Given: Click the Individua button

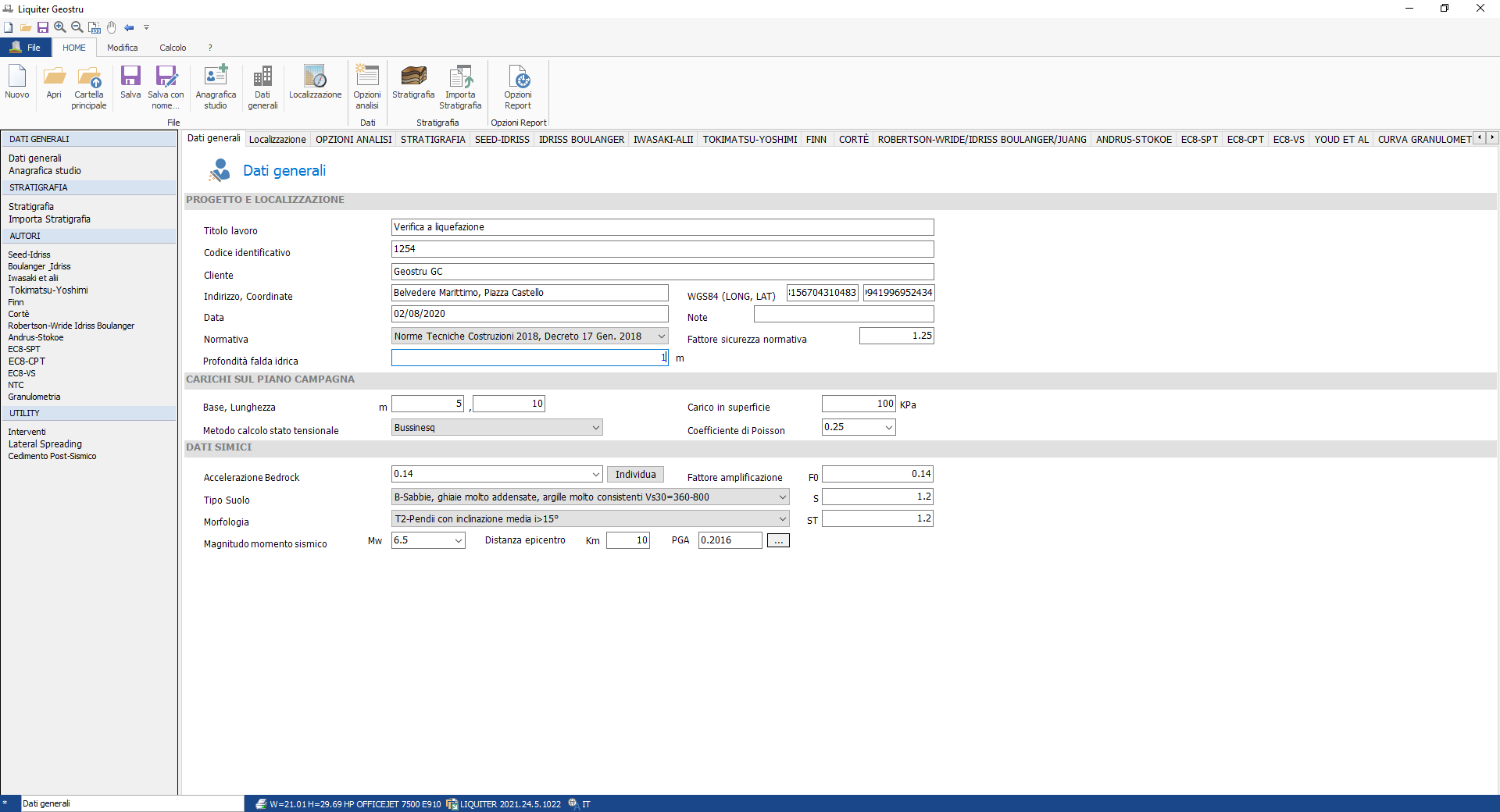Looking at the screenshot, I should (x=635, y=475).
